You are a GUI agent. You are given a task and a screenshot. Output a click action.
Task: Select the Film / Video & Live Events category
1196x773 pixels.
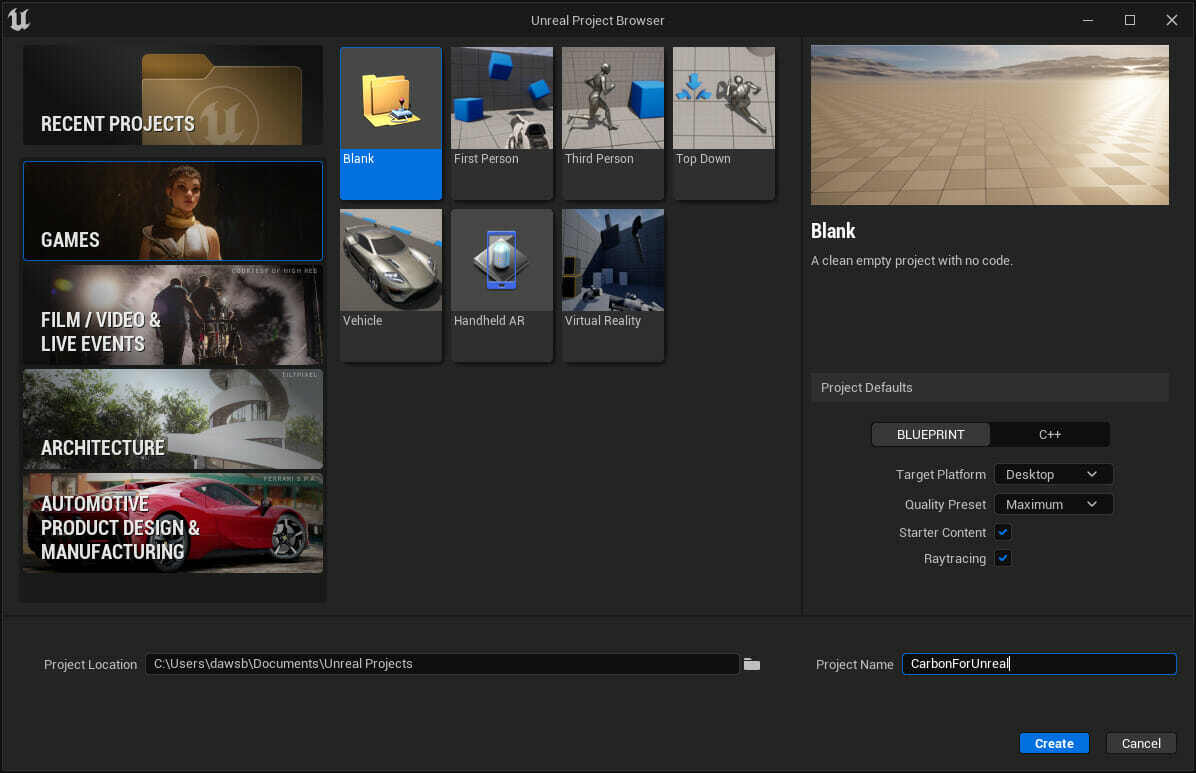tap(172, 315)
